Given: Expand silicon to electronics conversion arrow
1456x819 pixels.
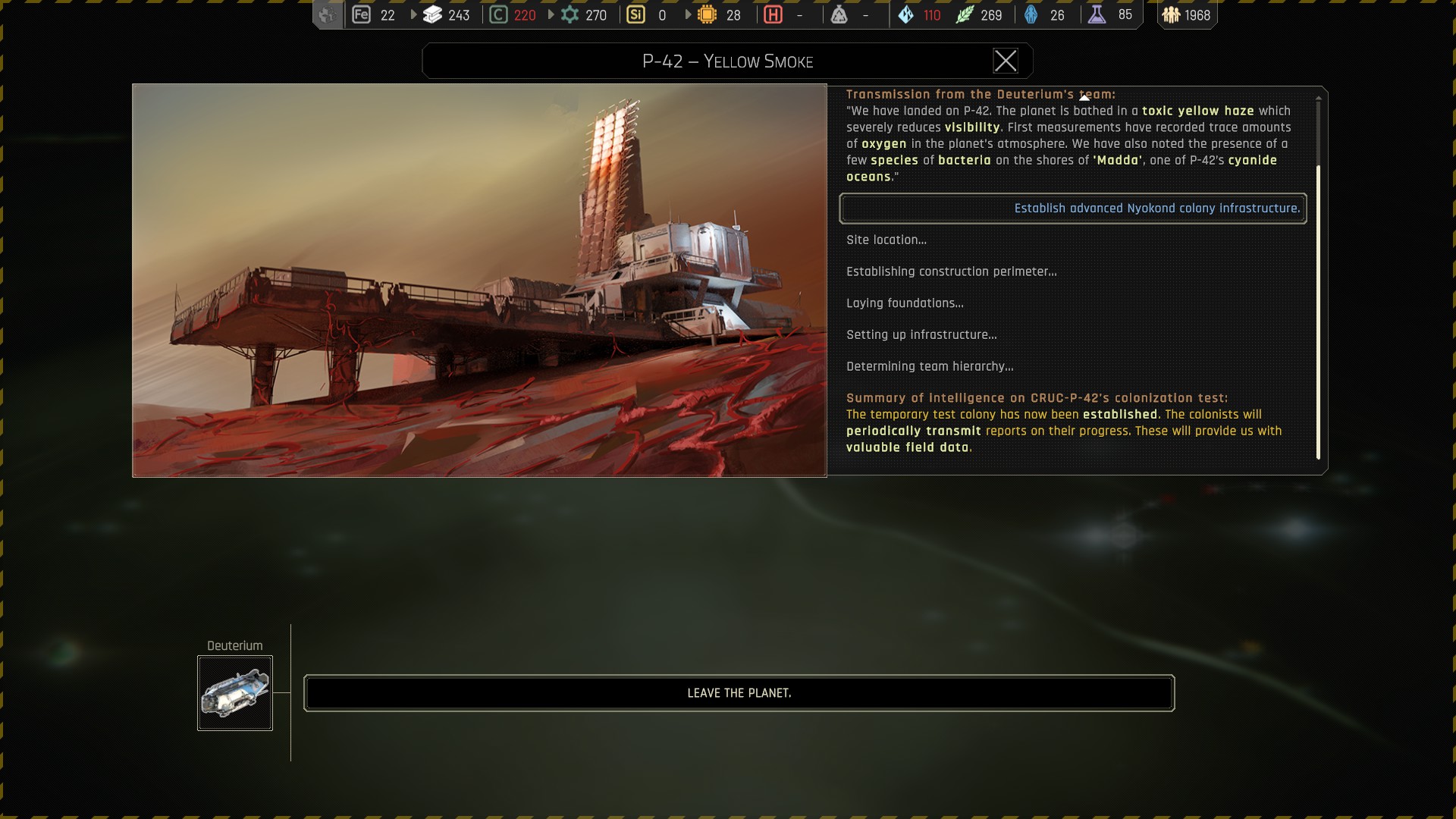Looking at the screenshot, I should [688, 14].
